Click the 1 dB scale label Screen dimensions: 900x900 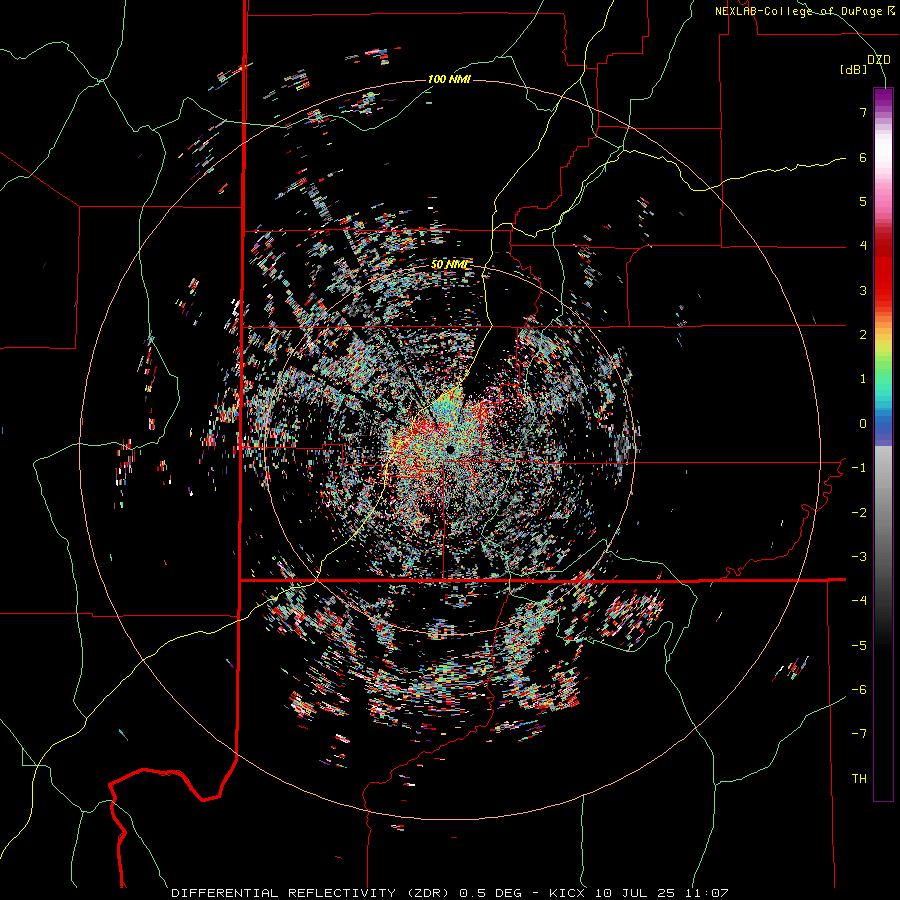863,379
